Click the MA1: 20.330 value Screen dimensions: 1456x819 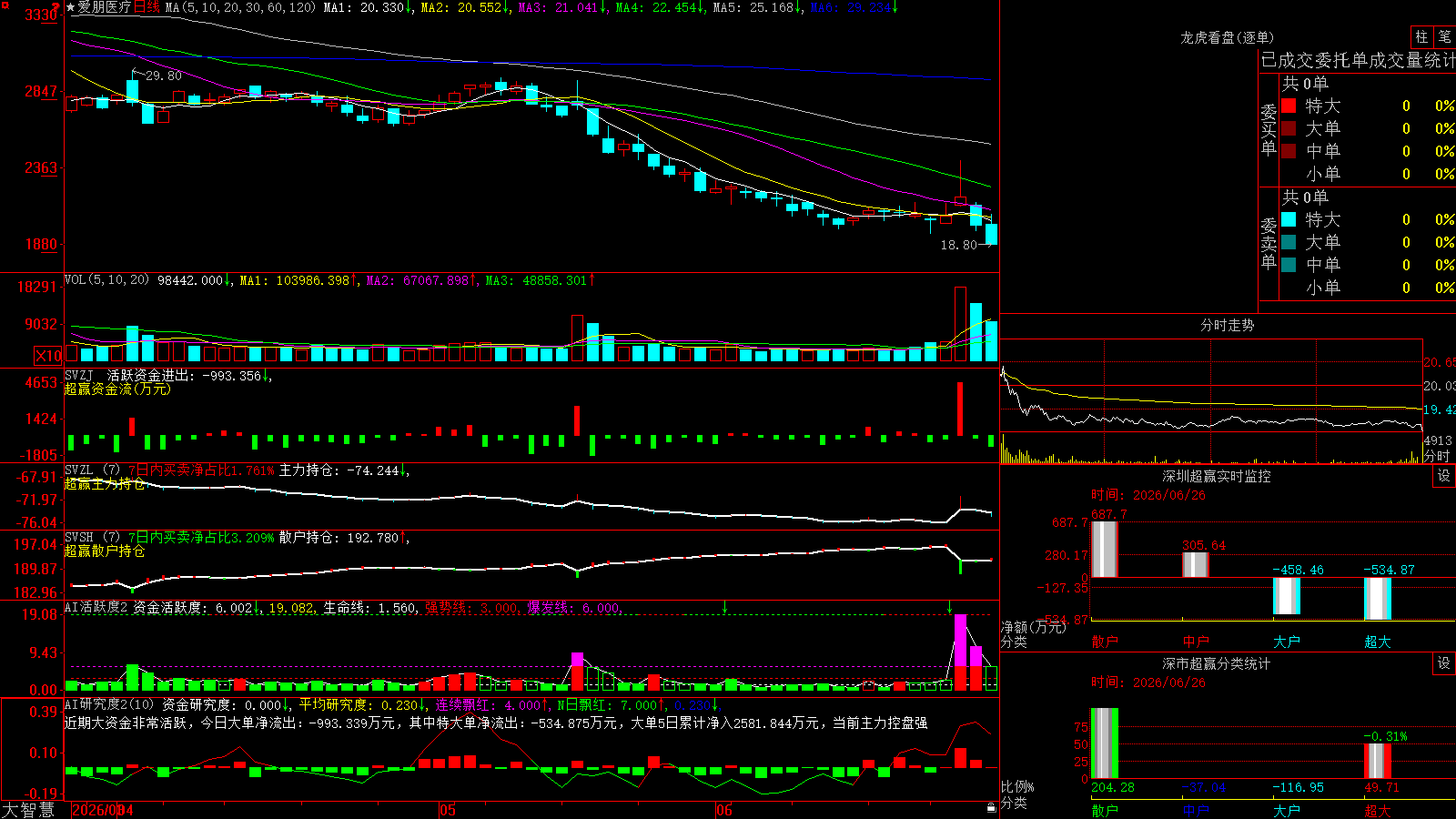[369, 7]
